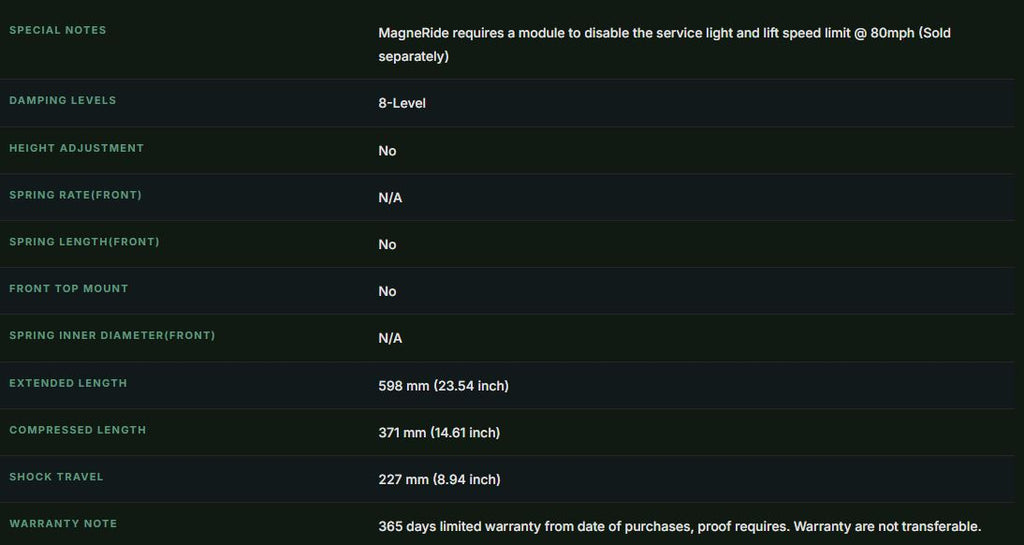Screen dimensions: 1024x545
Task: Click the HEIGHT ADJUSTMENT label
Action: (x=76, y=148)
